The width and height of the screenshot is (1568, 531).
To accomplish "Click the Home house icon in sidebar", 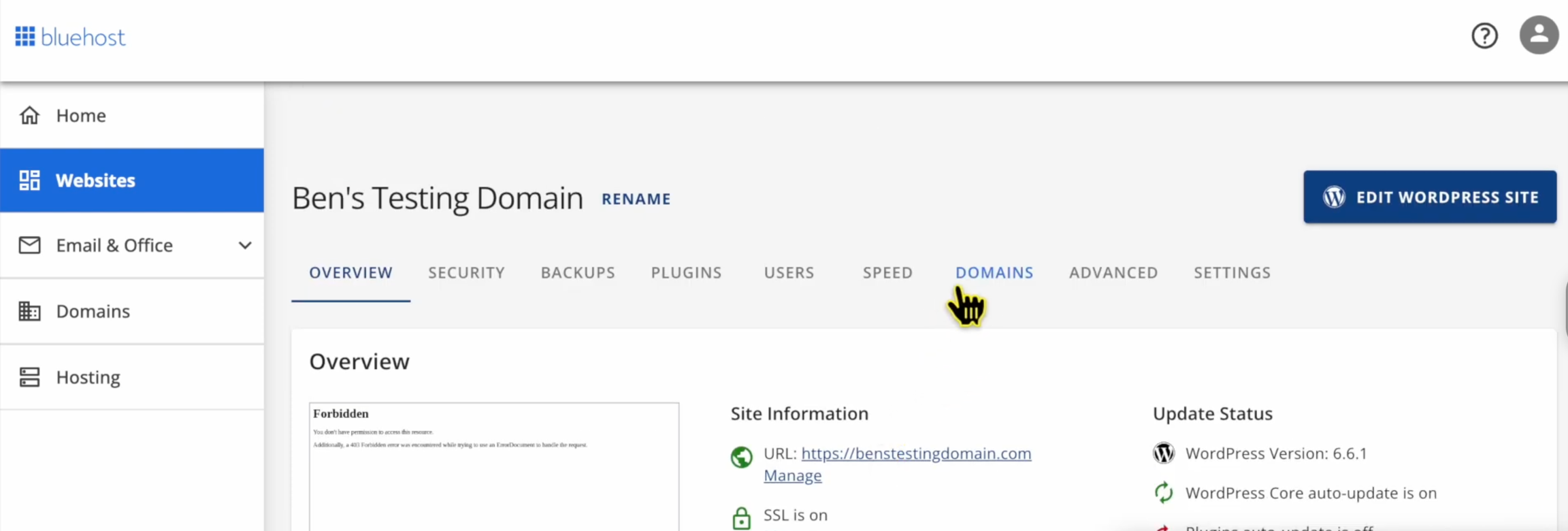I will click(x=29, y=116).
